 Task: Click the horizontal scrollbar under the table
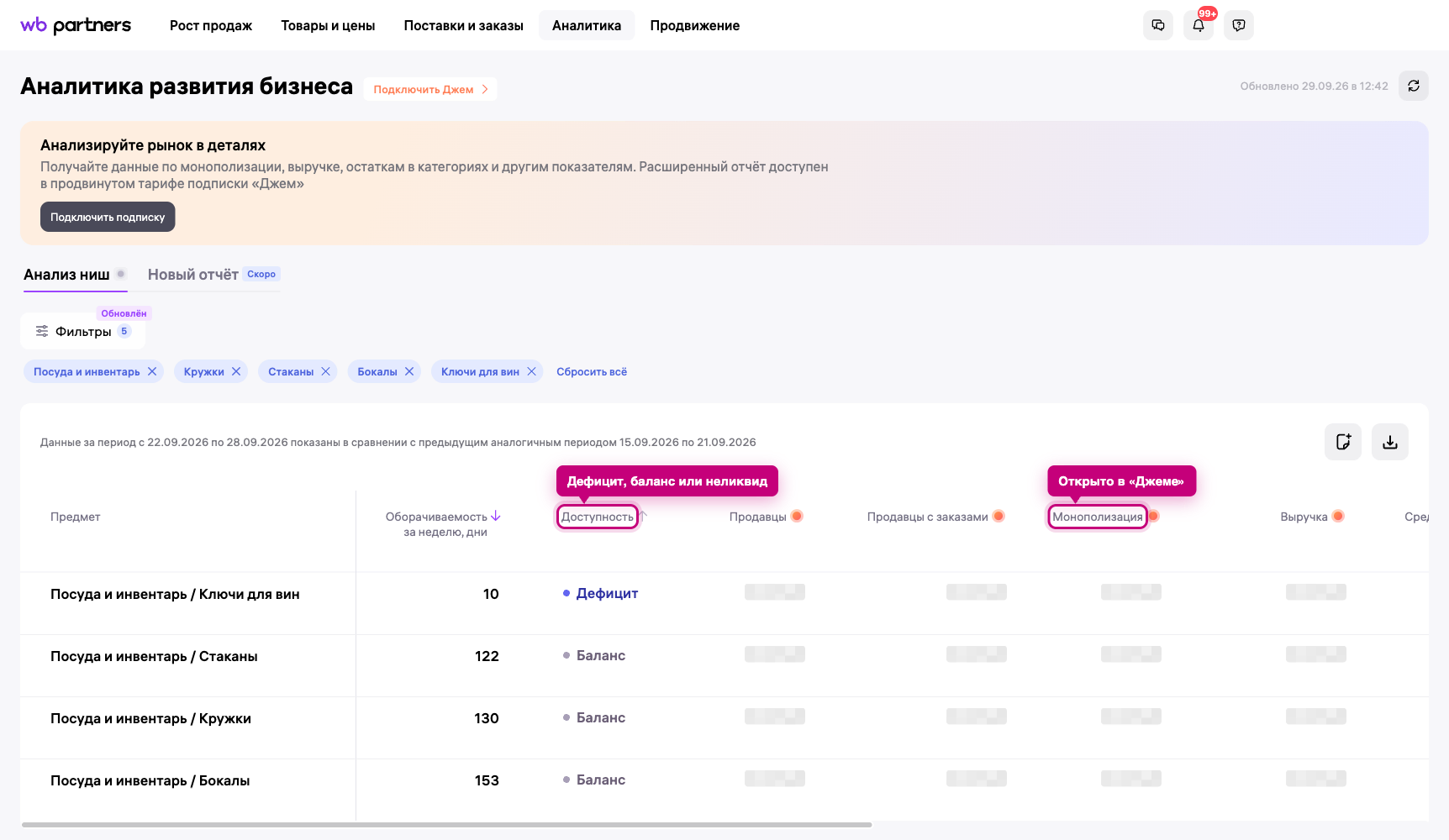[446, 825]
